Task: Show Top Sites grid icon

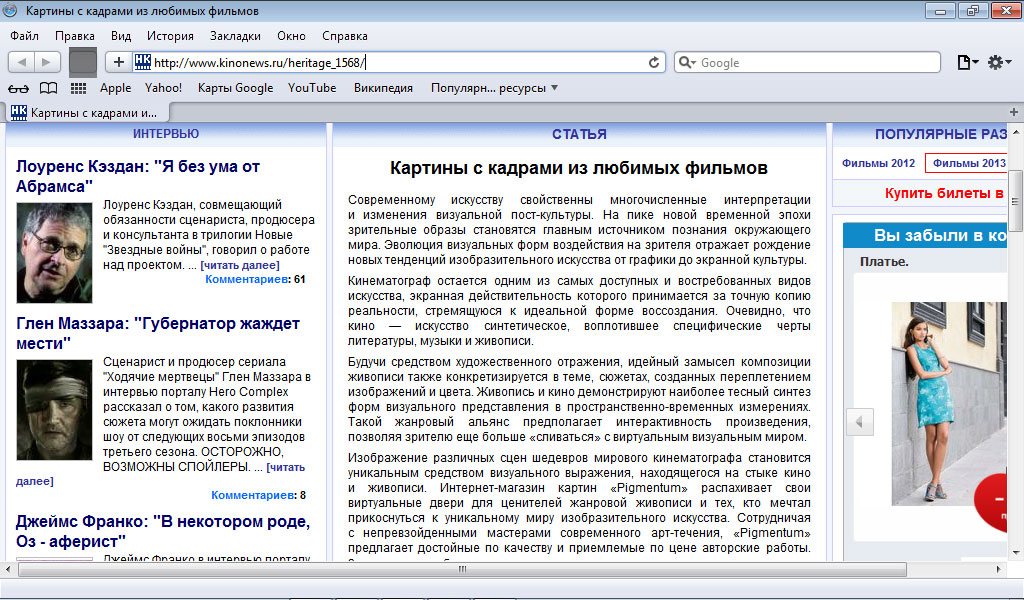Action: [78, 88]
